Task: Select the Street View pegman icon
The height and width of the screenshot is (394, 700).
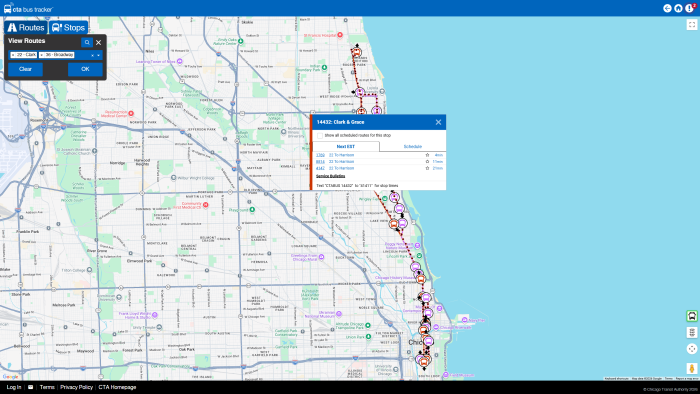Action: coord(692,369)
